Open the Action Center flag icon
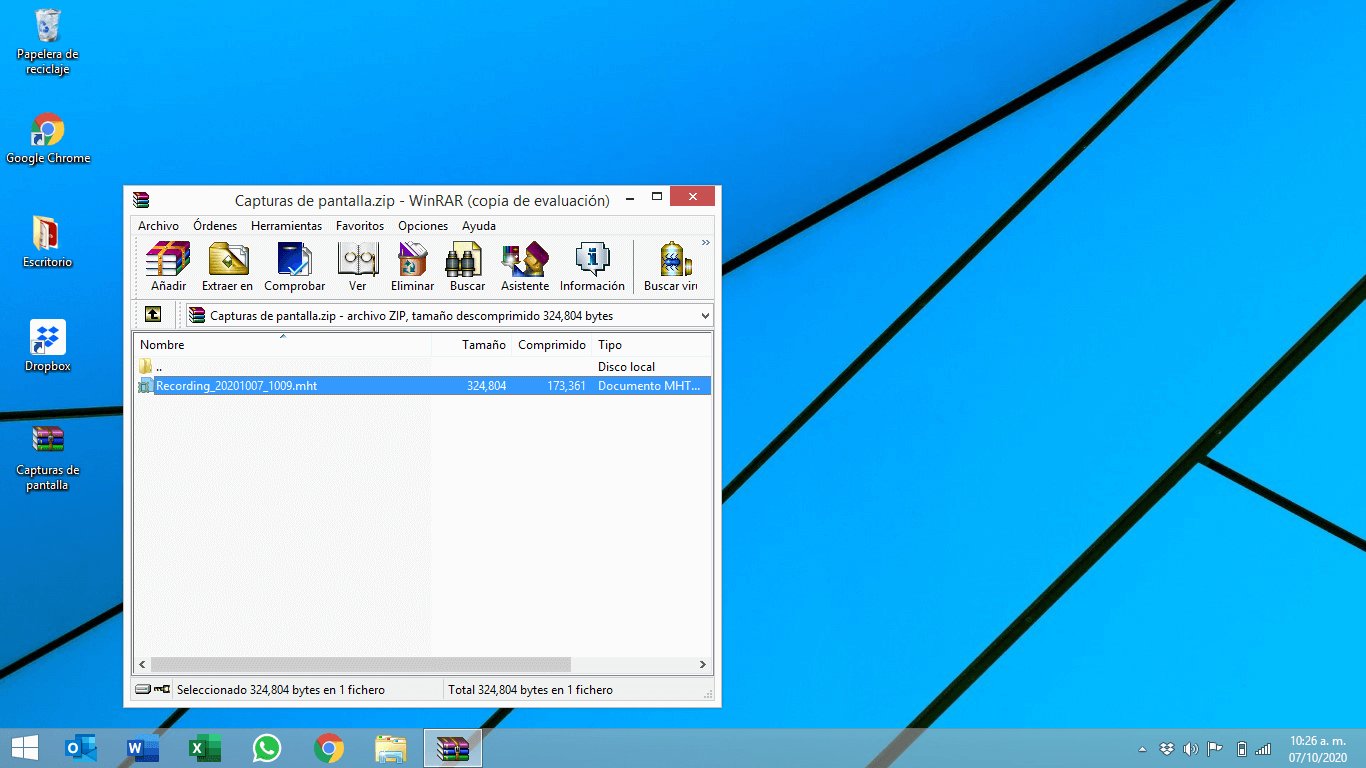This screenshot has width=1366, height=768. tap(1215, 749)
